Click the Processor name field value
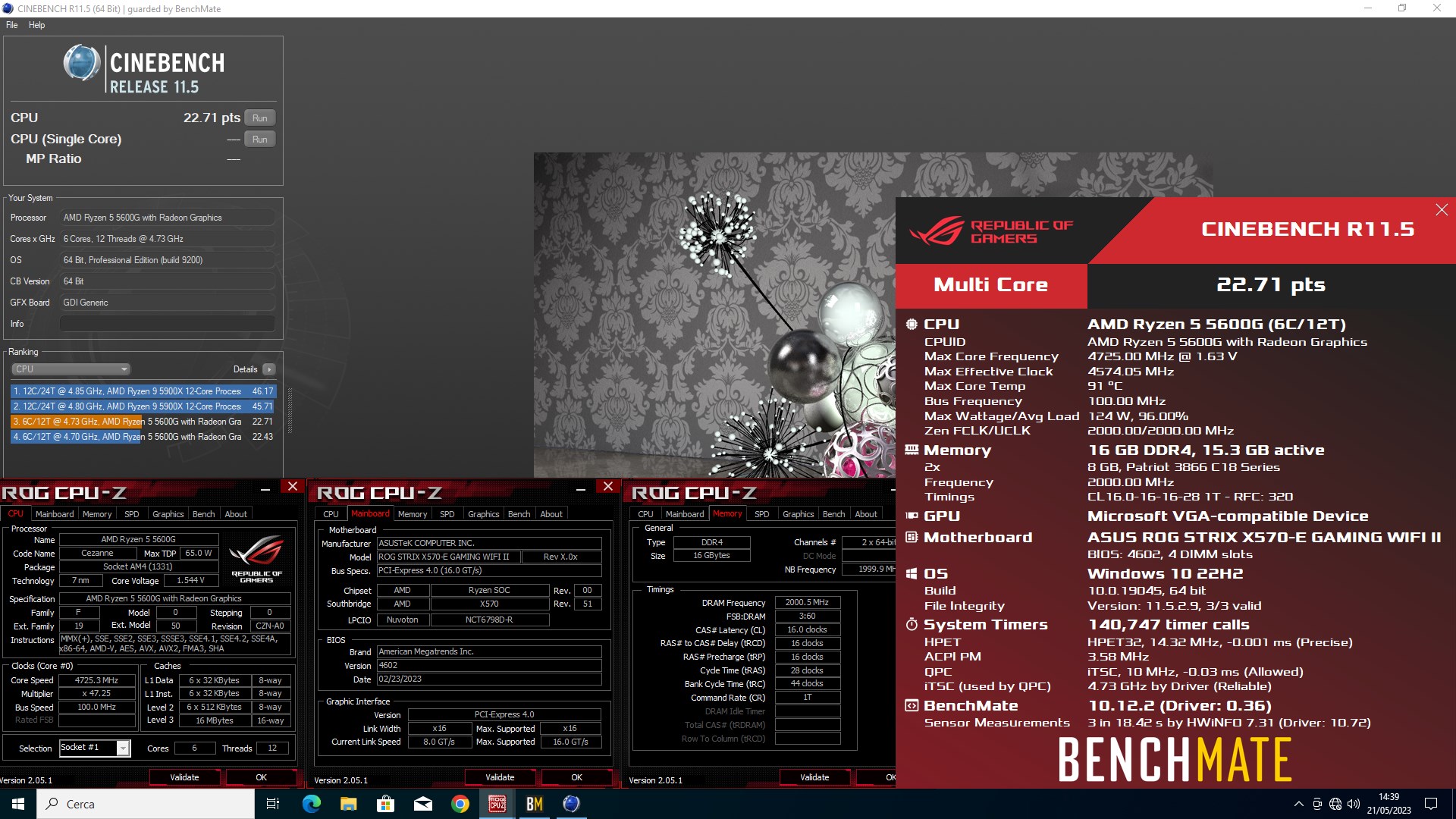1456x819 pixels. point(167,218)
